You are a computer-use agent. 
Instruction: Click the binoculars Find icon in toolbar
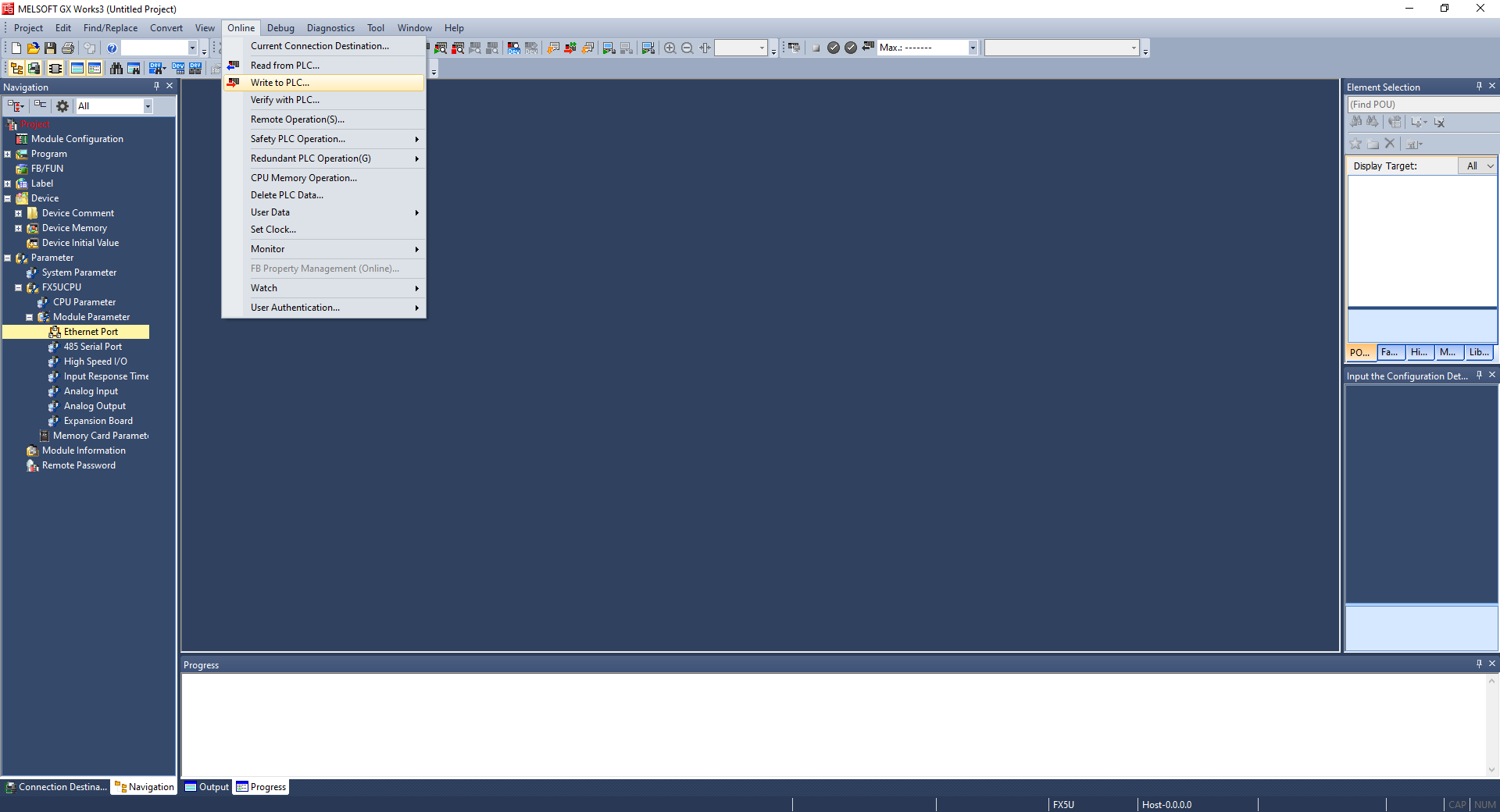tap(116, 69)
